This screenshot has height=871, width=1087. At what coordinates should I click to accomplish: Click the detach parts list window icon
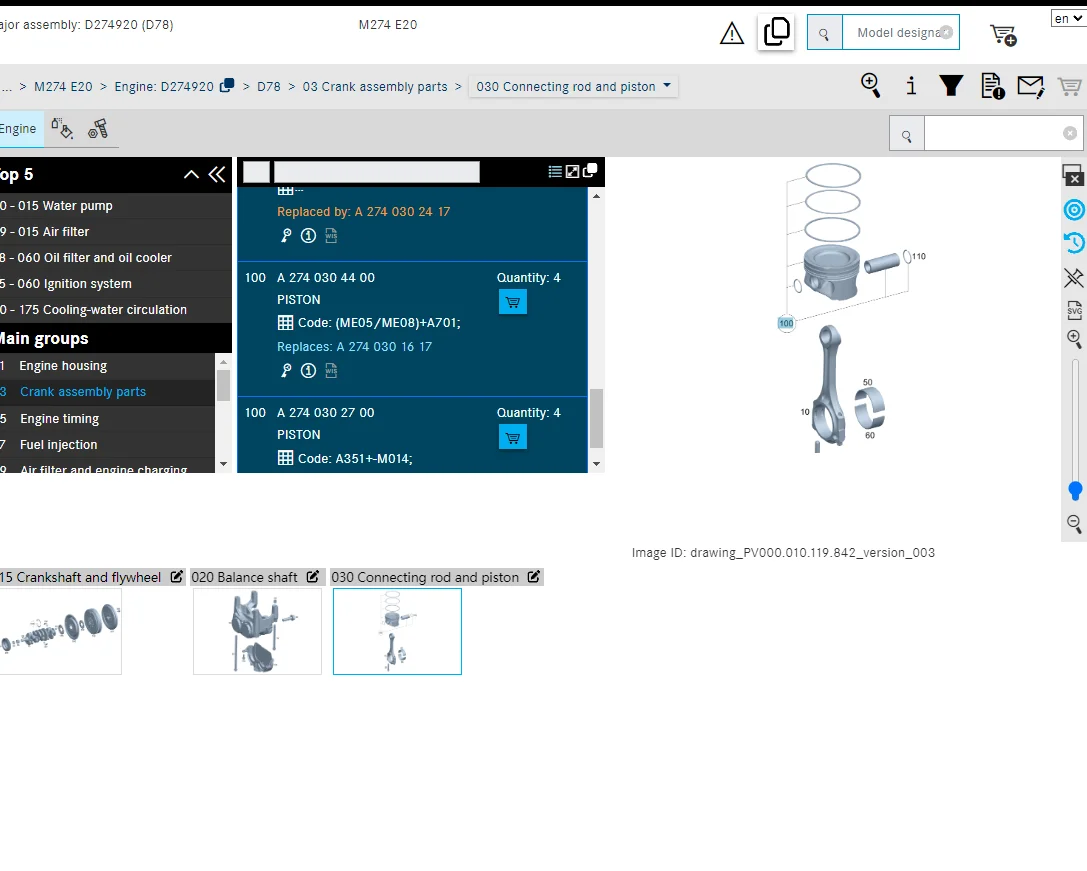click(590, 171)
